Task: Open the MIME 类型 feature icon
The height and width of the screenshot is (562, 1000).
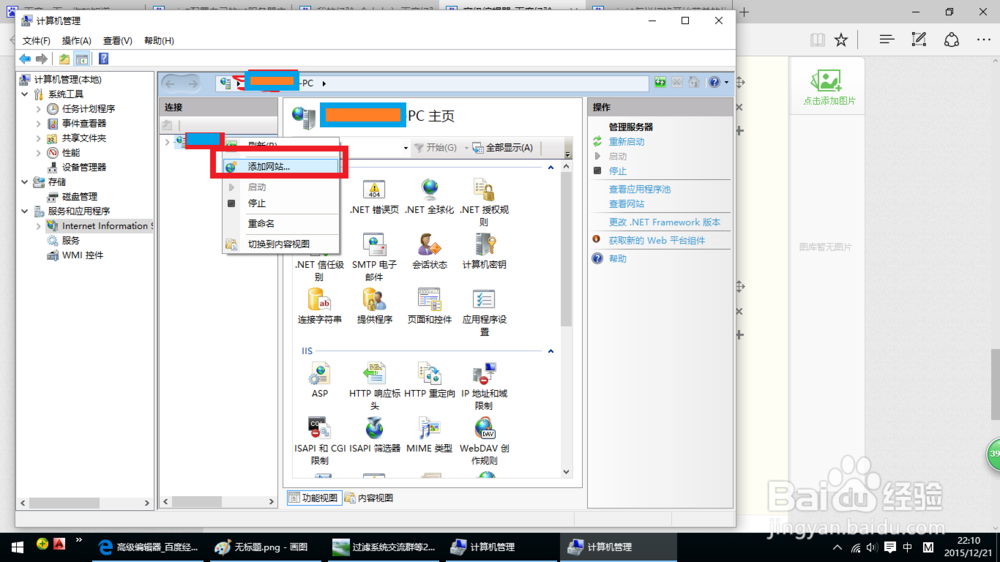Action: (429, 435)
